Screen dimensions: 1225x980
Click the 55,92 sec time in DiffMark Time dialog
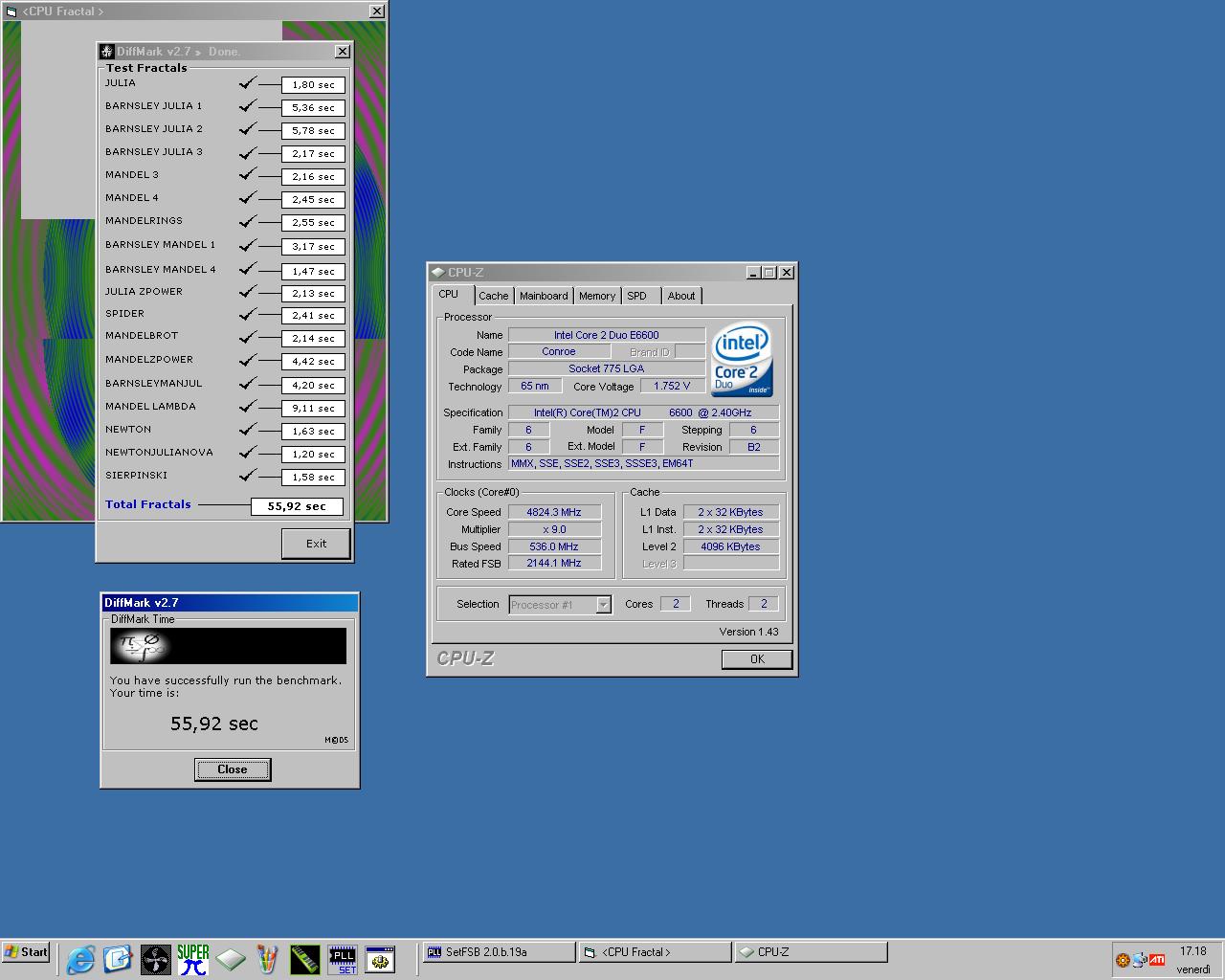tap(214, 724)
